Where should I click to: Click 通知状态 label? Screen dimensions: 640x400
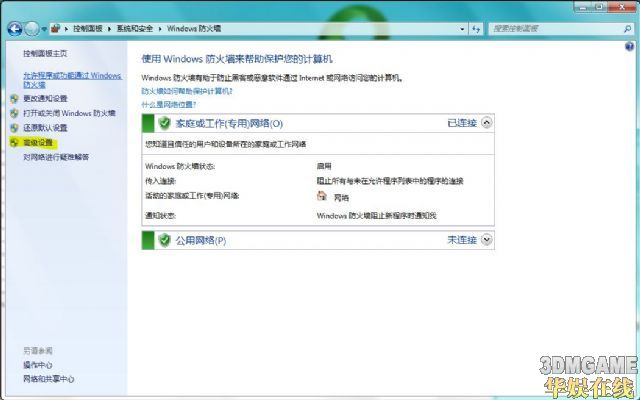coord(160,215)
